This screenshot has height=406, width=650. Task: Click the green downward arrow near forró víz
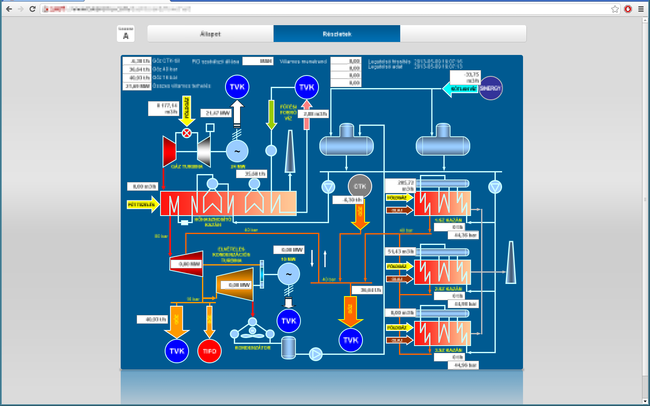pyautogui.click(x=271, y=114)
